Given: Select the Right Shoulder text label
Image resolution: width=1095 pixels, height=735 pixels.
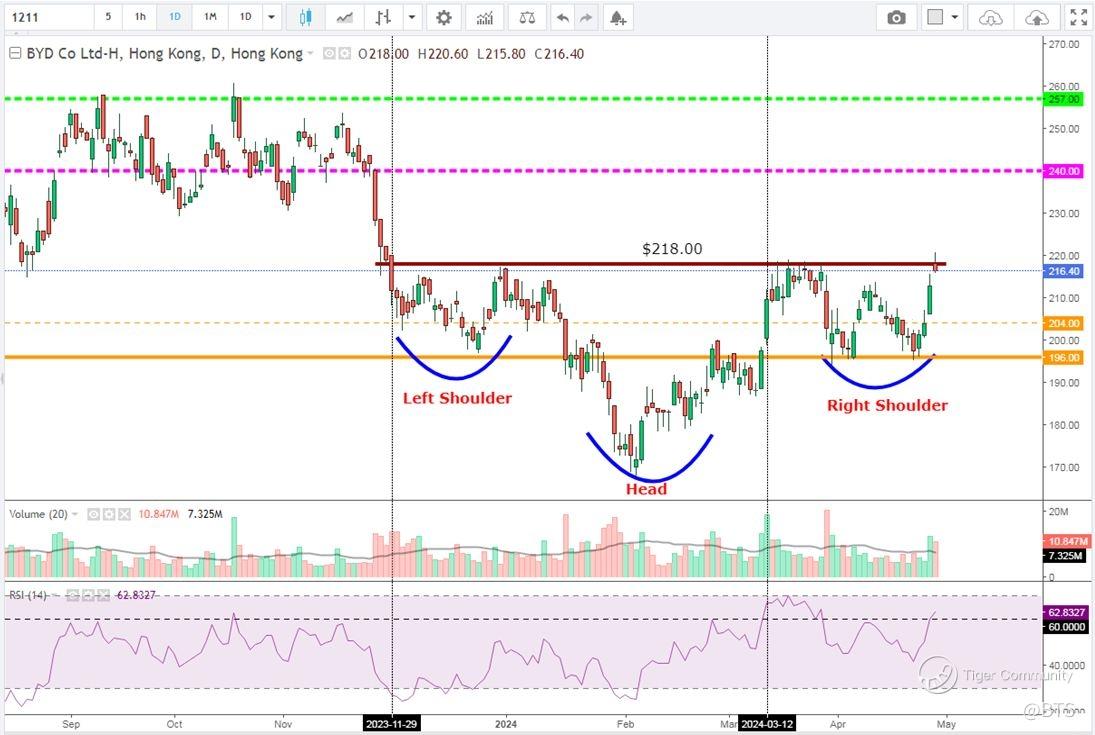Looking at the screenshot, I should (x=888, y=405).
